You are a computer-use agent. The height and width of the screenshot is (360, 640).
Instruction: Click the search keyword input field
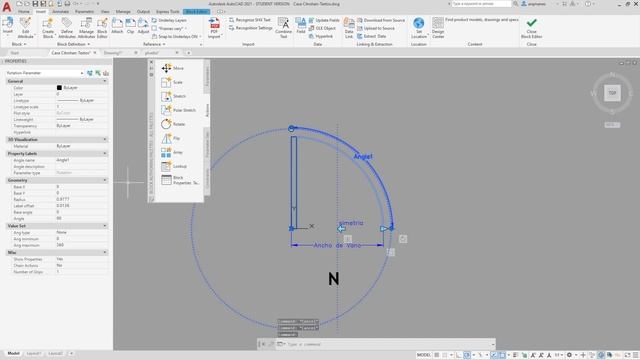click(x=481, y=4)
